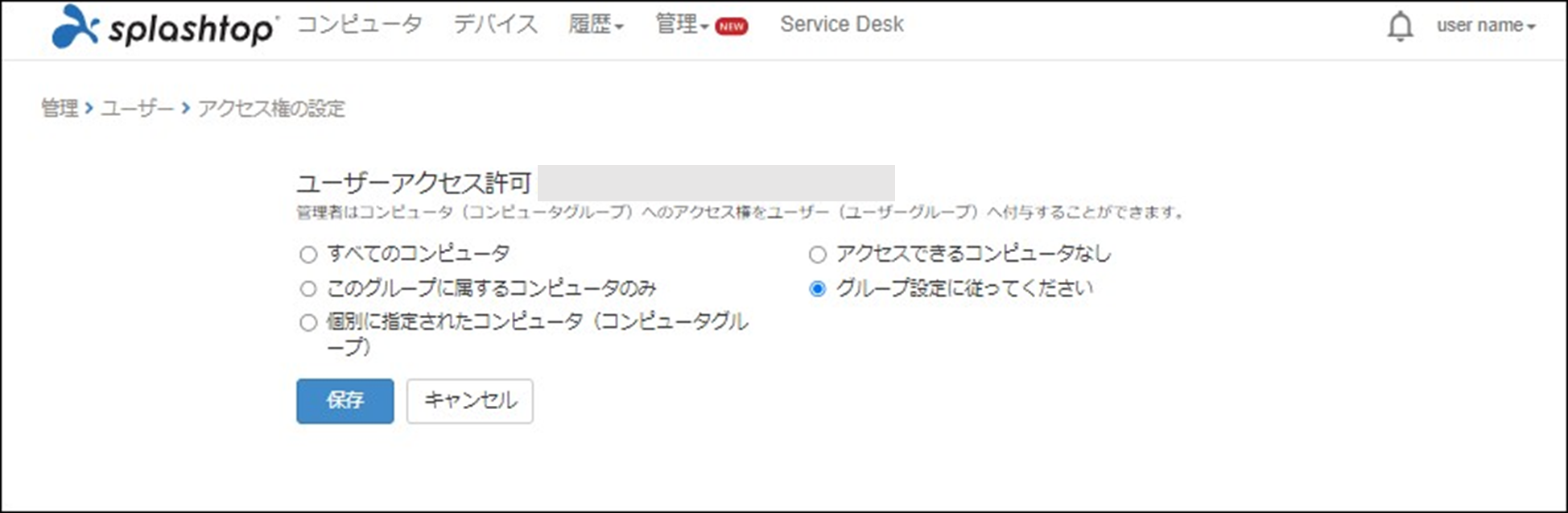Open the user name account dropdown
This screenshot has width=1568, height=513.
coord(1486,26)
